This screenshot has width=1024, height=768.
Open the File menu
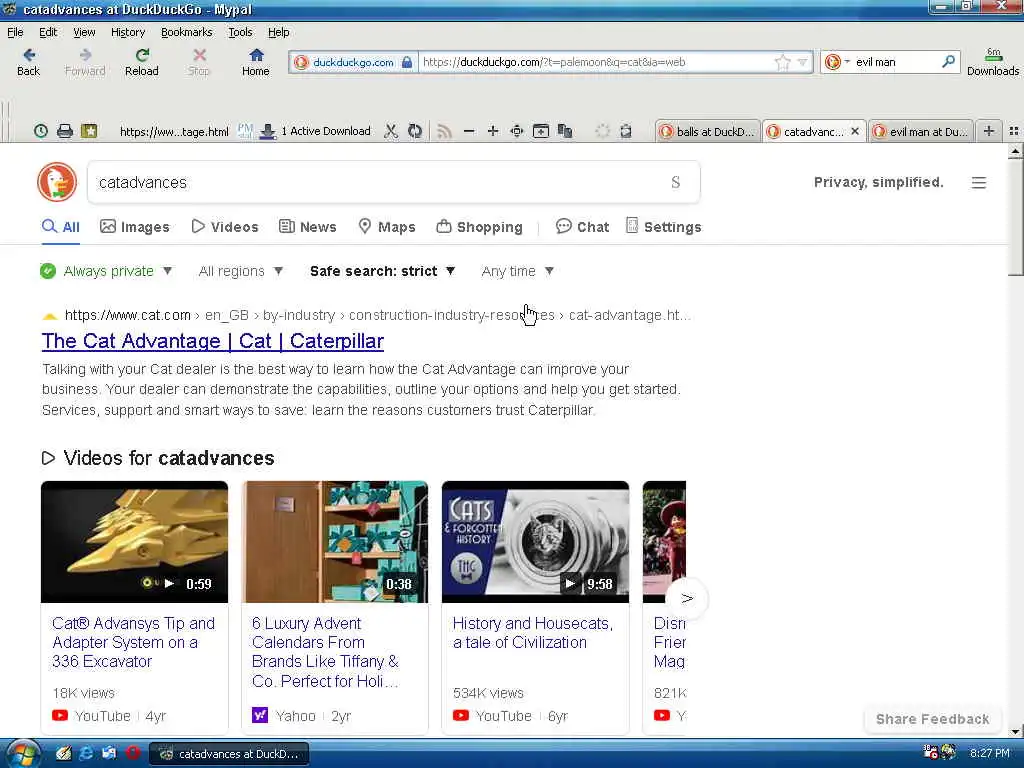pyautogui.click(x=15, y=32)
